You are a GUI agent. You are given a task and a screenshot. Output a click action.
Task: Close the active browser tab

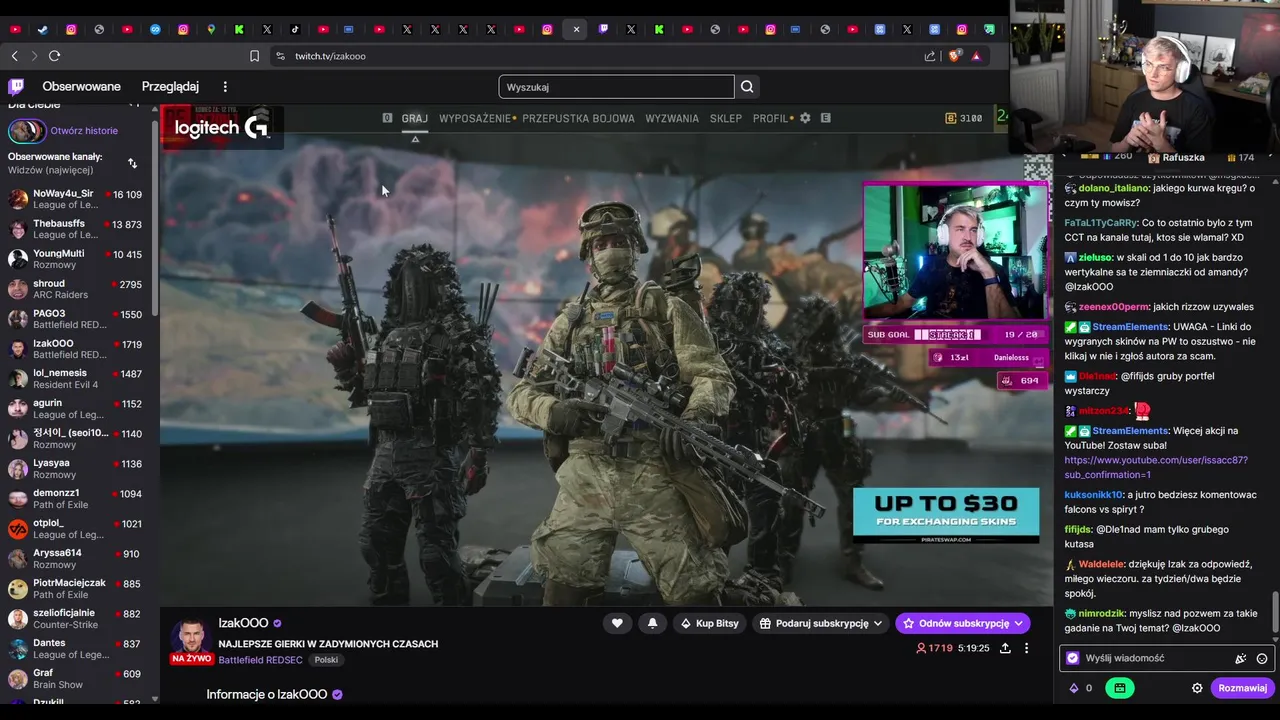pos(576,30)
